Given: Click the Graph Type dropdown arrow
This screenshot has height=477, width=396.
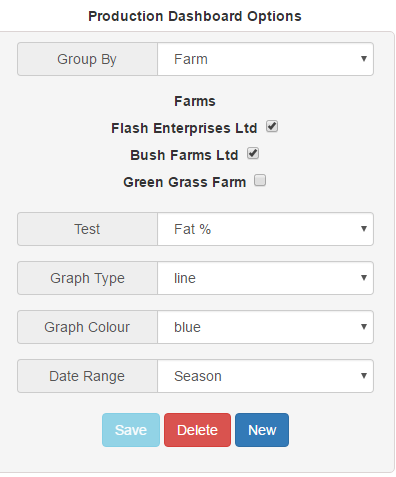Looking at the screenshot, I should [x=364, y=278].
